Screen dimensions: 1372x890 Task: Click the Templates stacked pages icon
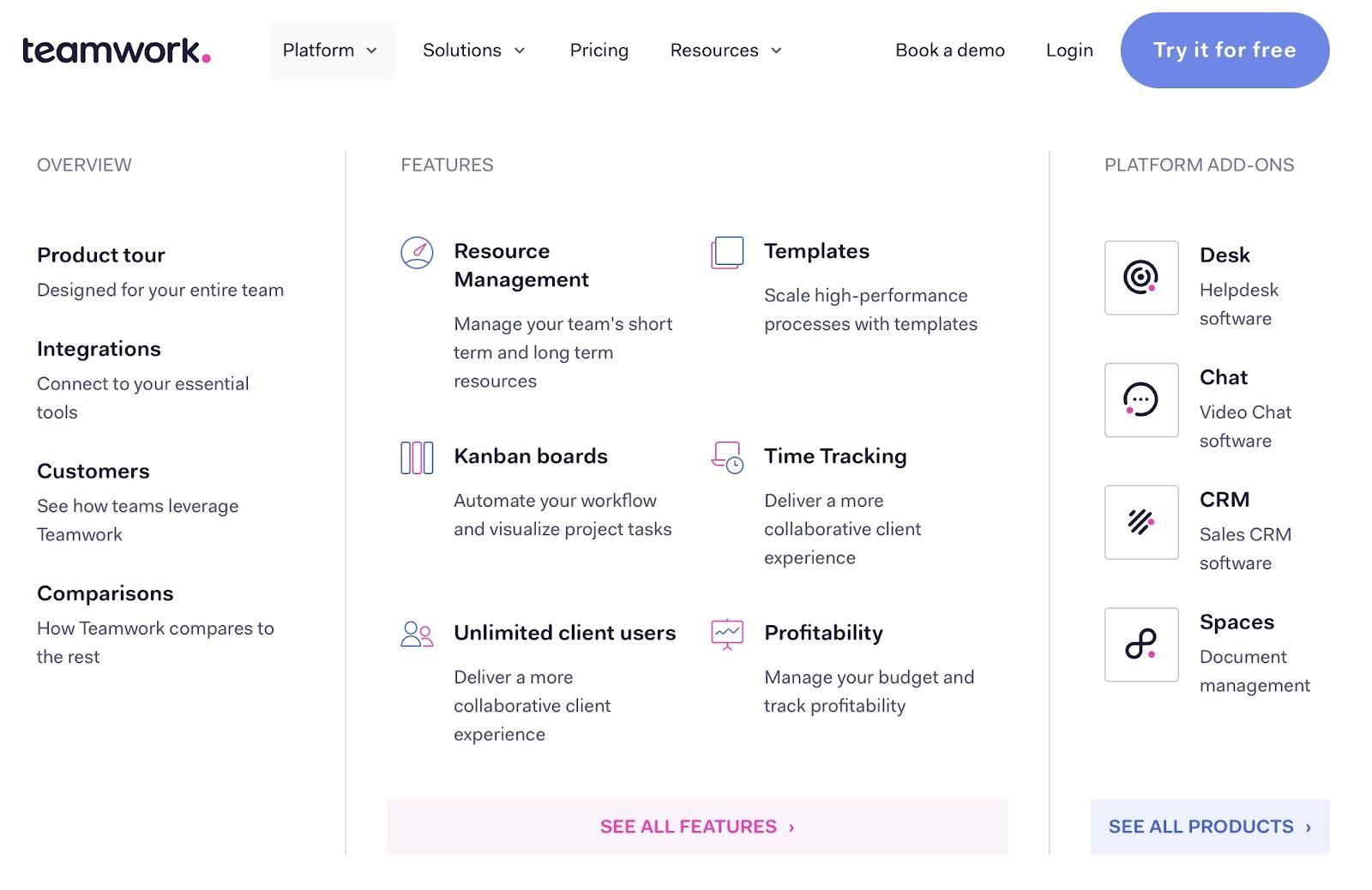click(727, 253)
